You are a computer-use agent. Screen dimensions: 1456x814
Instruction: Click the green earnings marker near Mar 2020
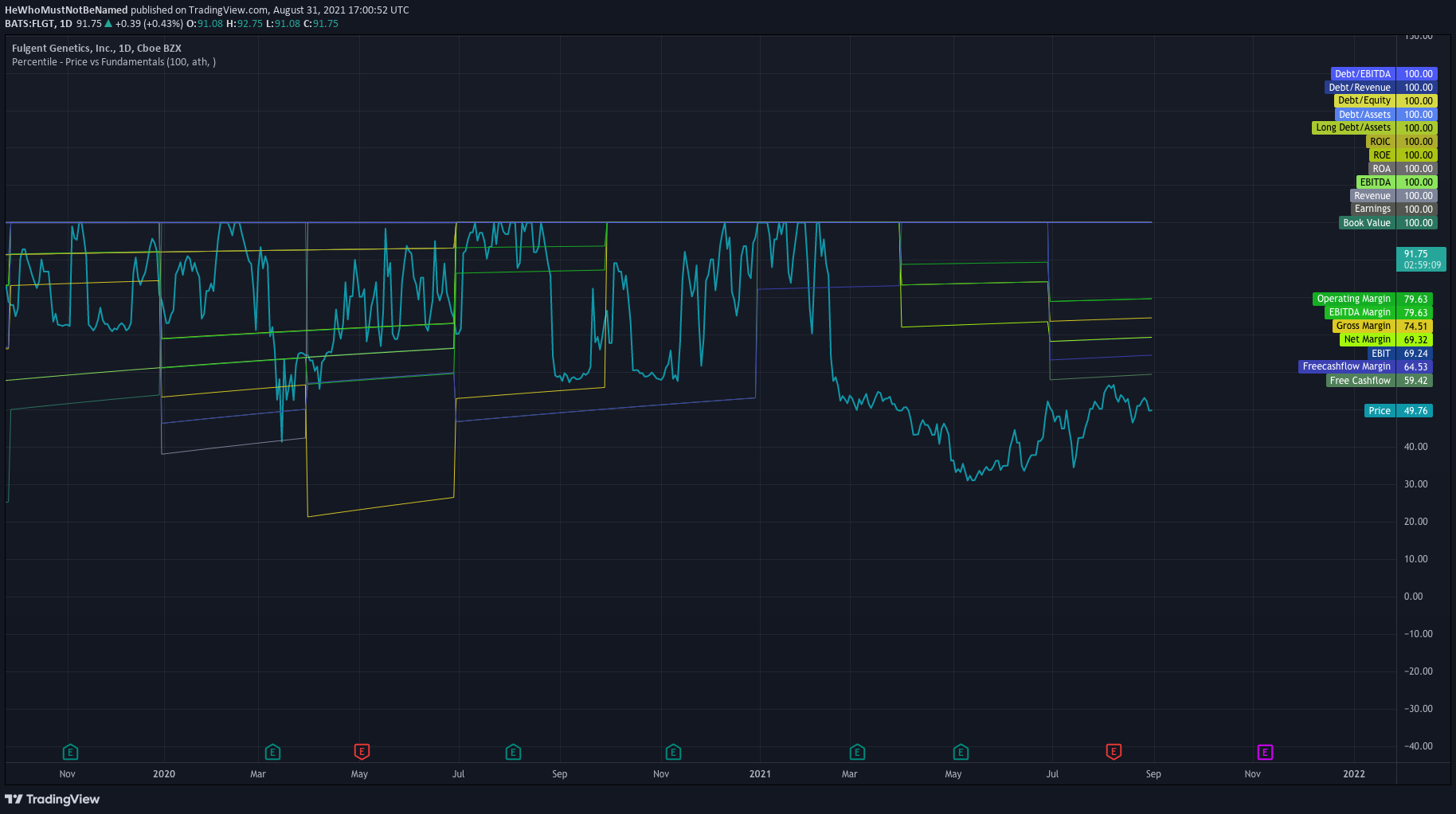pyautogui.click(x=272, y=752)
